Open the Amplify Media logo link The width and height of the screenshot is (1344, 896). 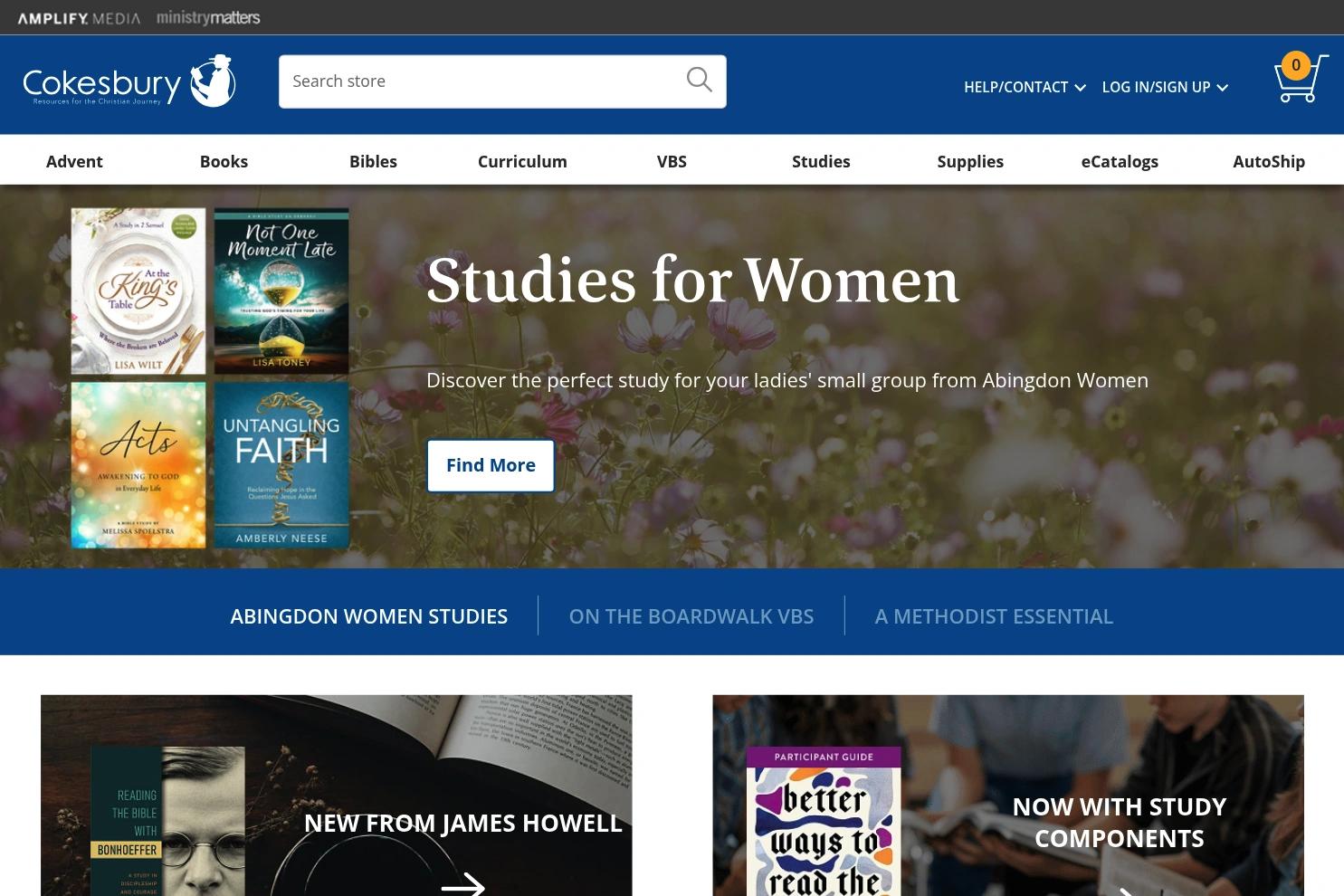79,18
